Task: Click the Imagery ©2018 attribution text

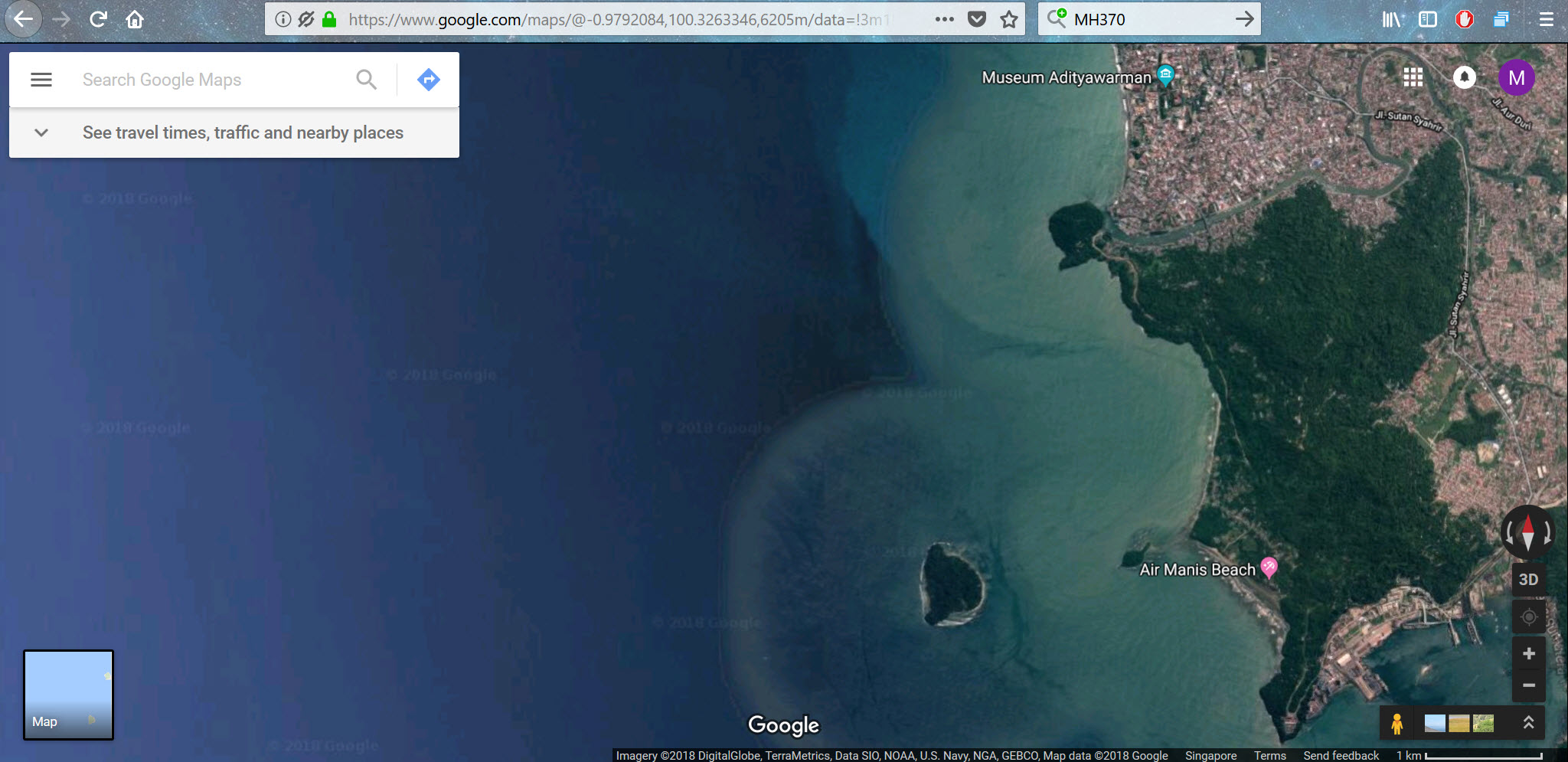Action: pyautogui.click(x=892, y=755)
